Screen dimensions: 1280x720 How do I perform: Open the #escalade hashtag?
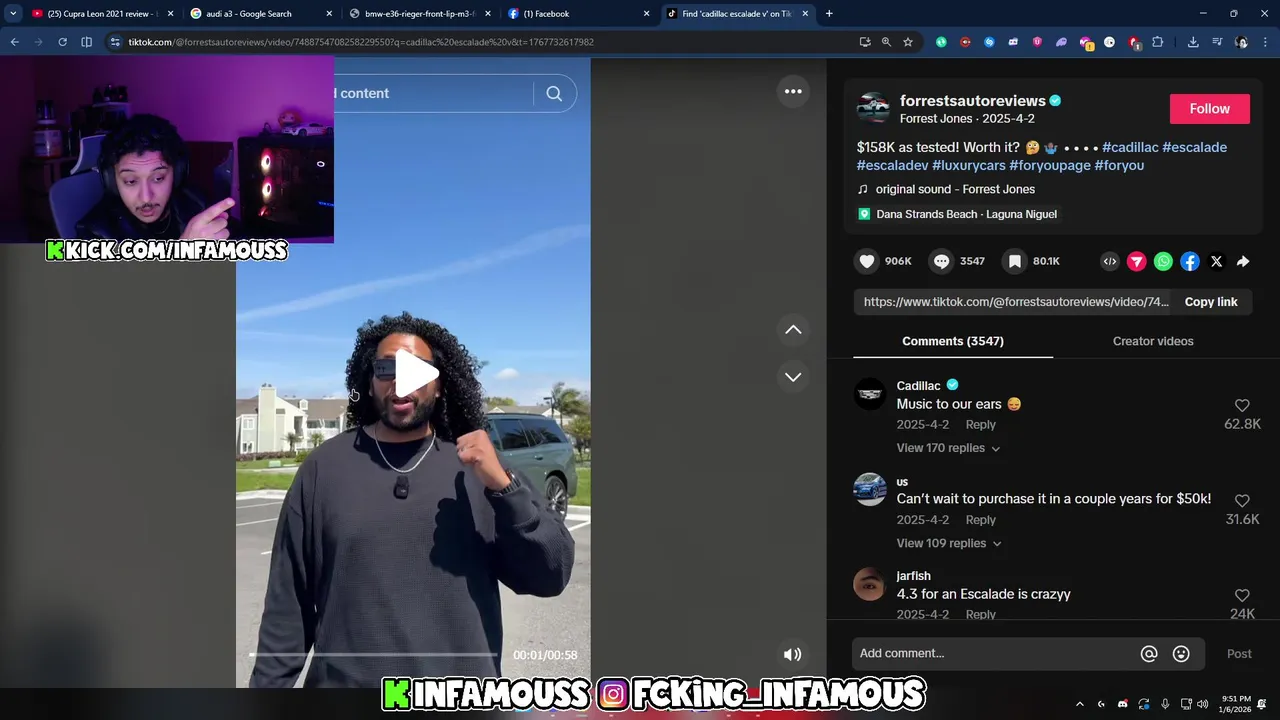click(x=1194, y=147)
